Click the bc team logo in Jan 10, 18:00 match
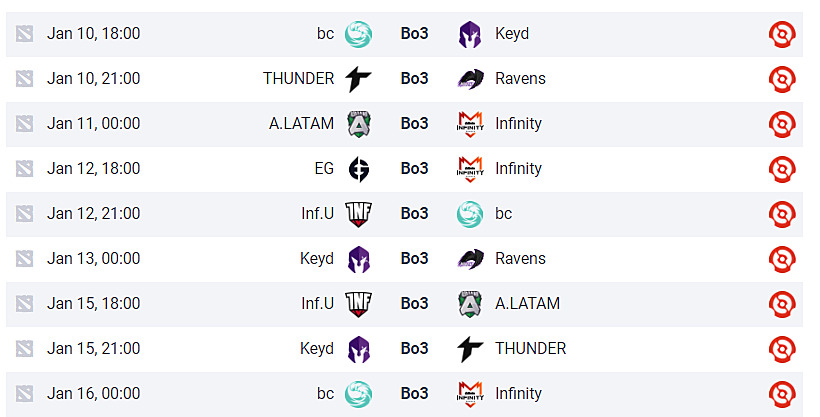Image resolution: width=820 pixels, height=417 pixels. 358,34
